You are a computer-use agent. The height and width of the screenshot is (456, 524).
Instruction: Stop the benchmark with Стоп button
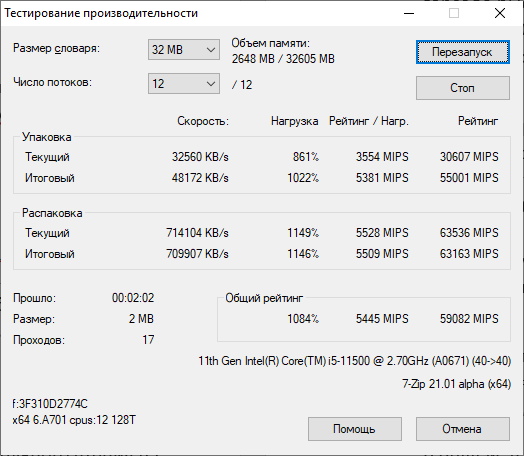coord(463,88)
